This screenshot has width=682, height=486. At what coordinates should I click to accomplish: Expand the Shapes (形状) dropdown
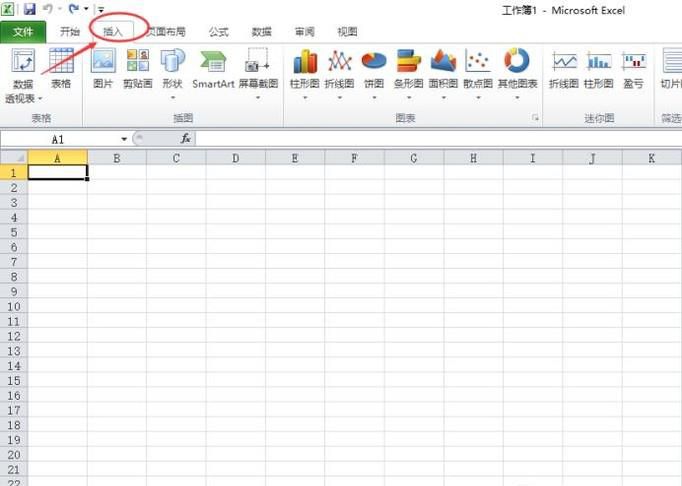(172, 98)
